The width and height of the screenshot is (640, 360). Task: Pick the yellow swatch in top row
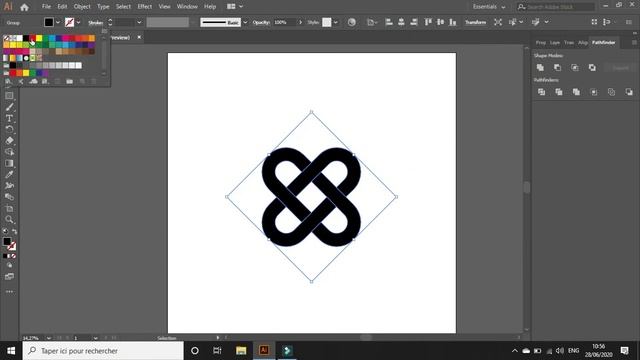point(39,38)
